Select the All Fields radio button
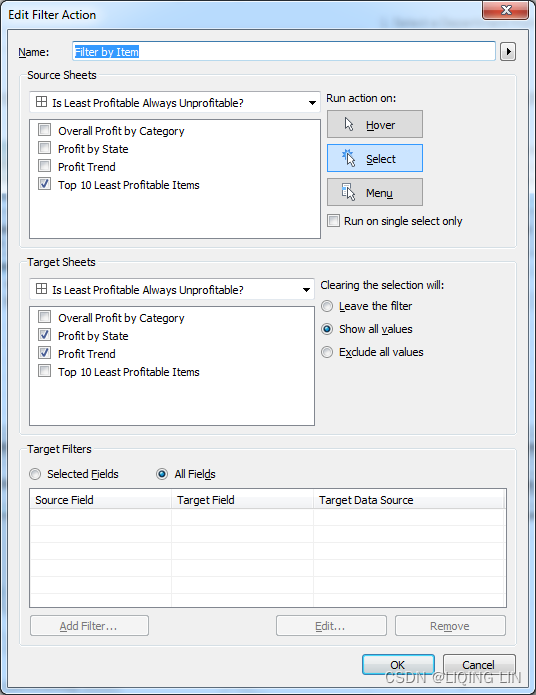 [162, 474]
